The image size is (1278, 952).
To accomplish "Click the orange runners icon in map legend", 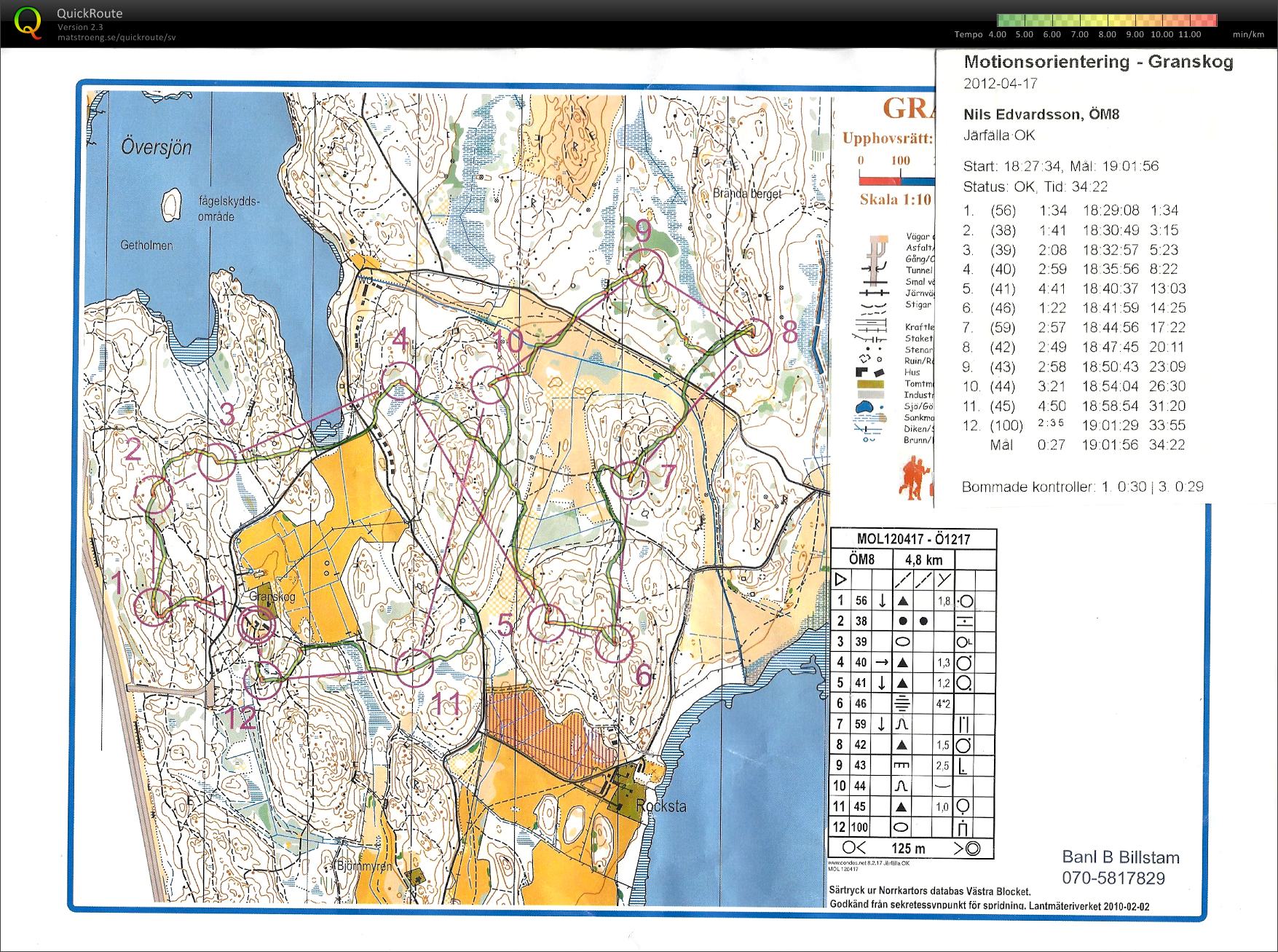I will [x=915, y=478].
